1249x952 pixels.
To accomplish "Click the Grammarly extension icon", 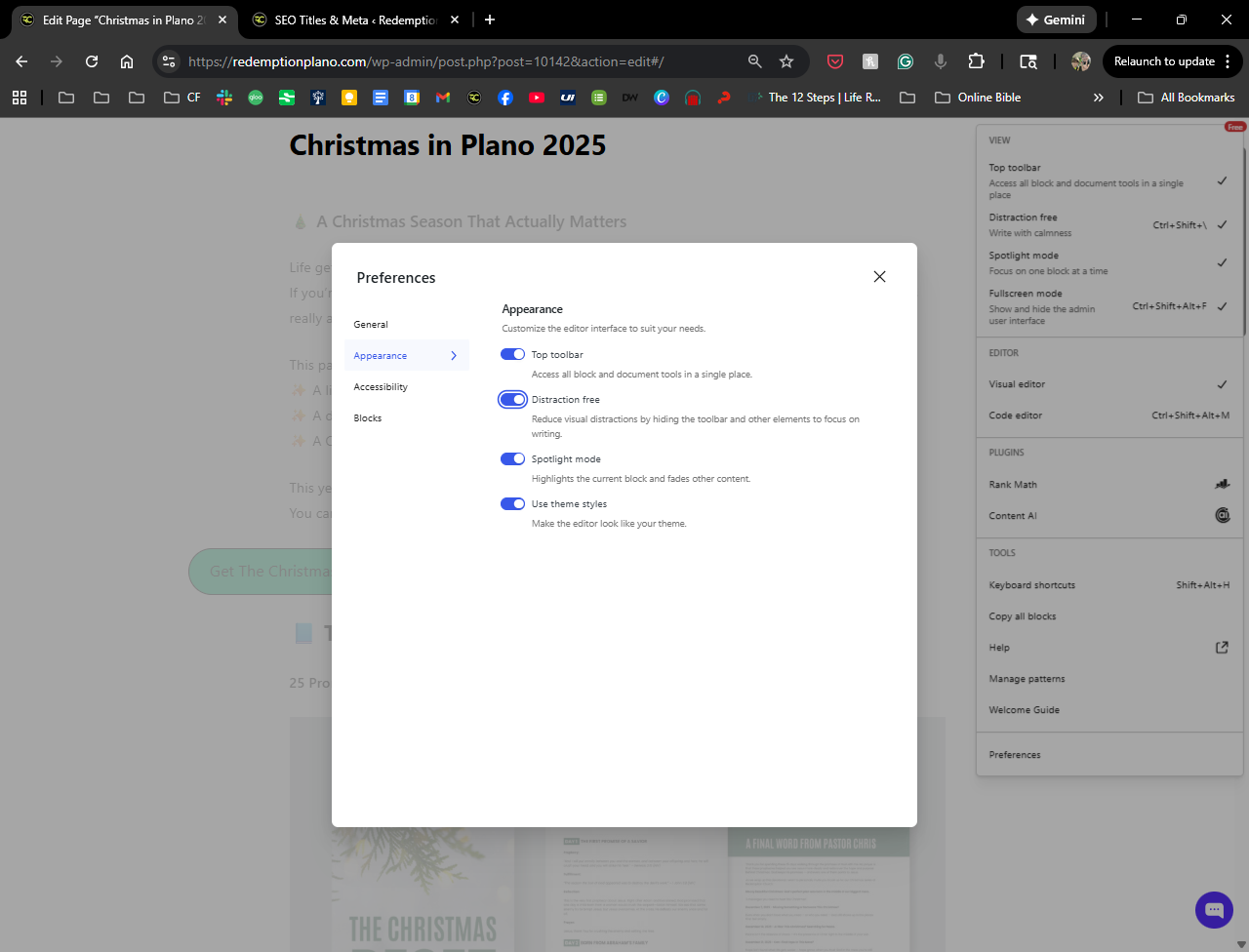I will click(906, 61).
